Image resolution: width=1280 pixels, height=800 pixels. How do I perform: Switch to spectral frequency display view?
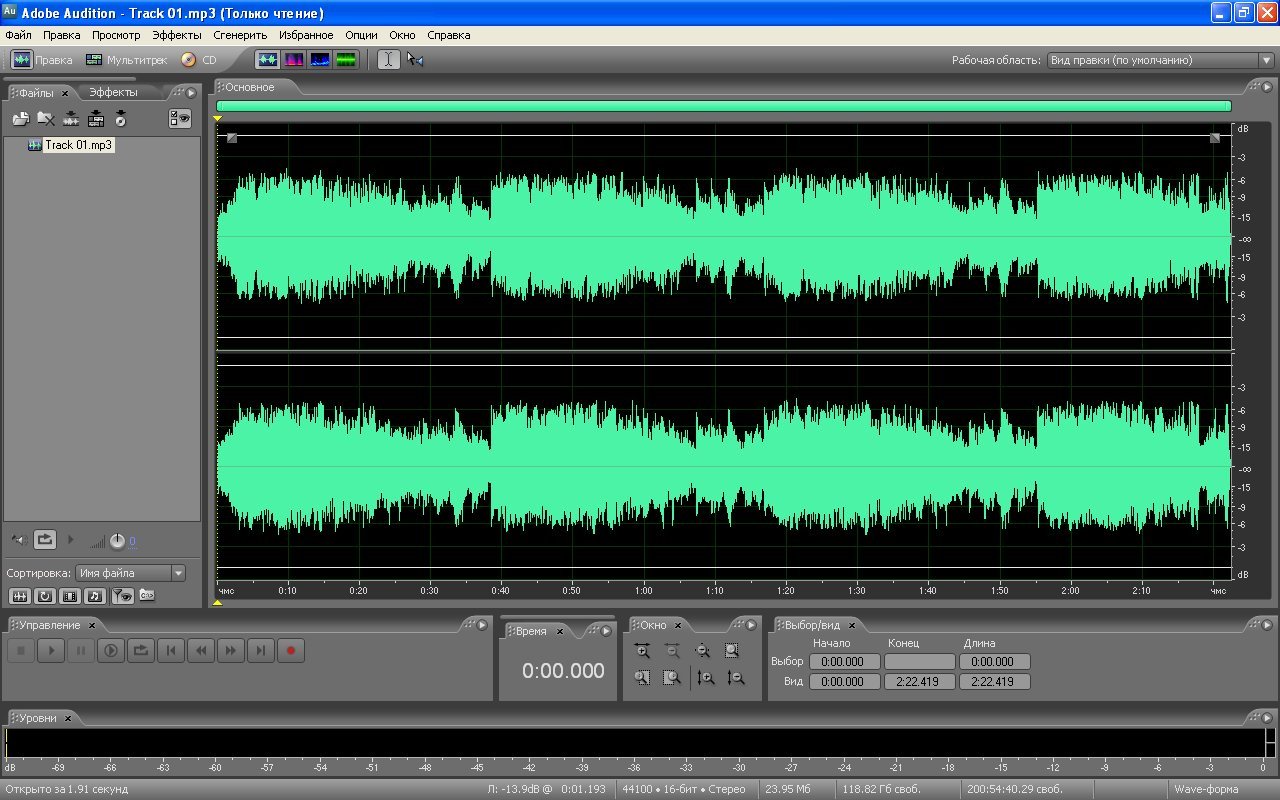(x=294, y=60)
